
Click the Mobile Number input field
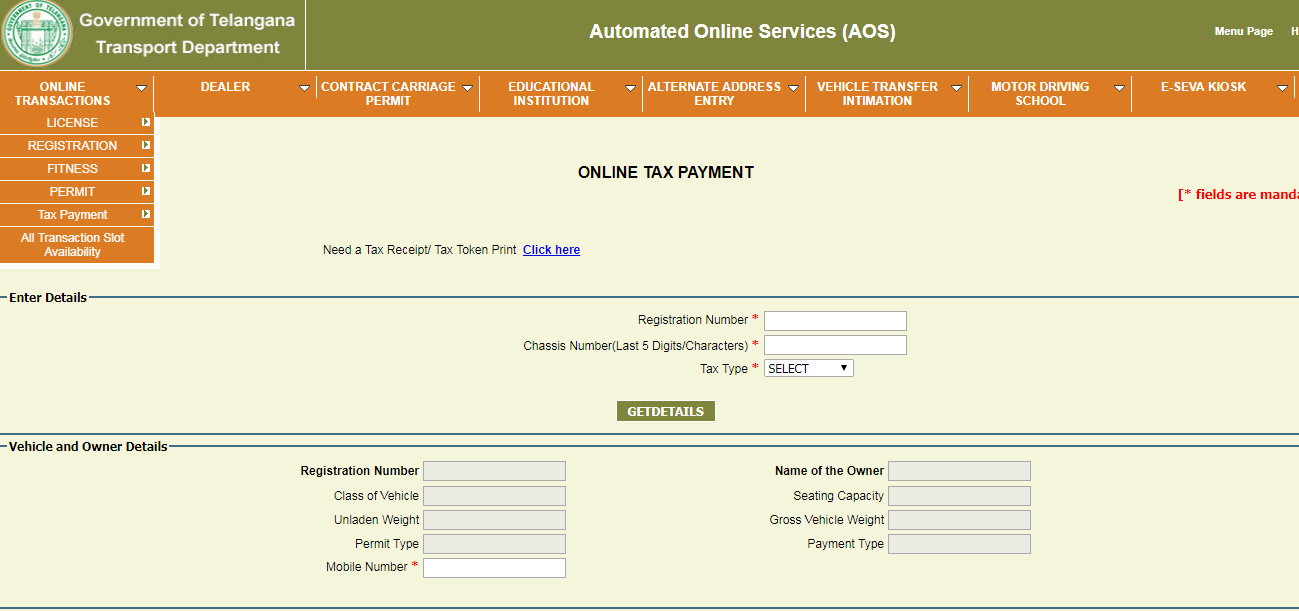pos(494,567)
